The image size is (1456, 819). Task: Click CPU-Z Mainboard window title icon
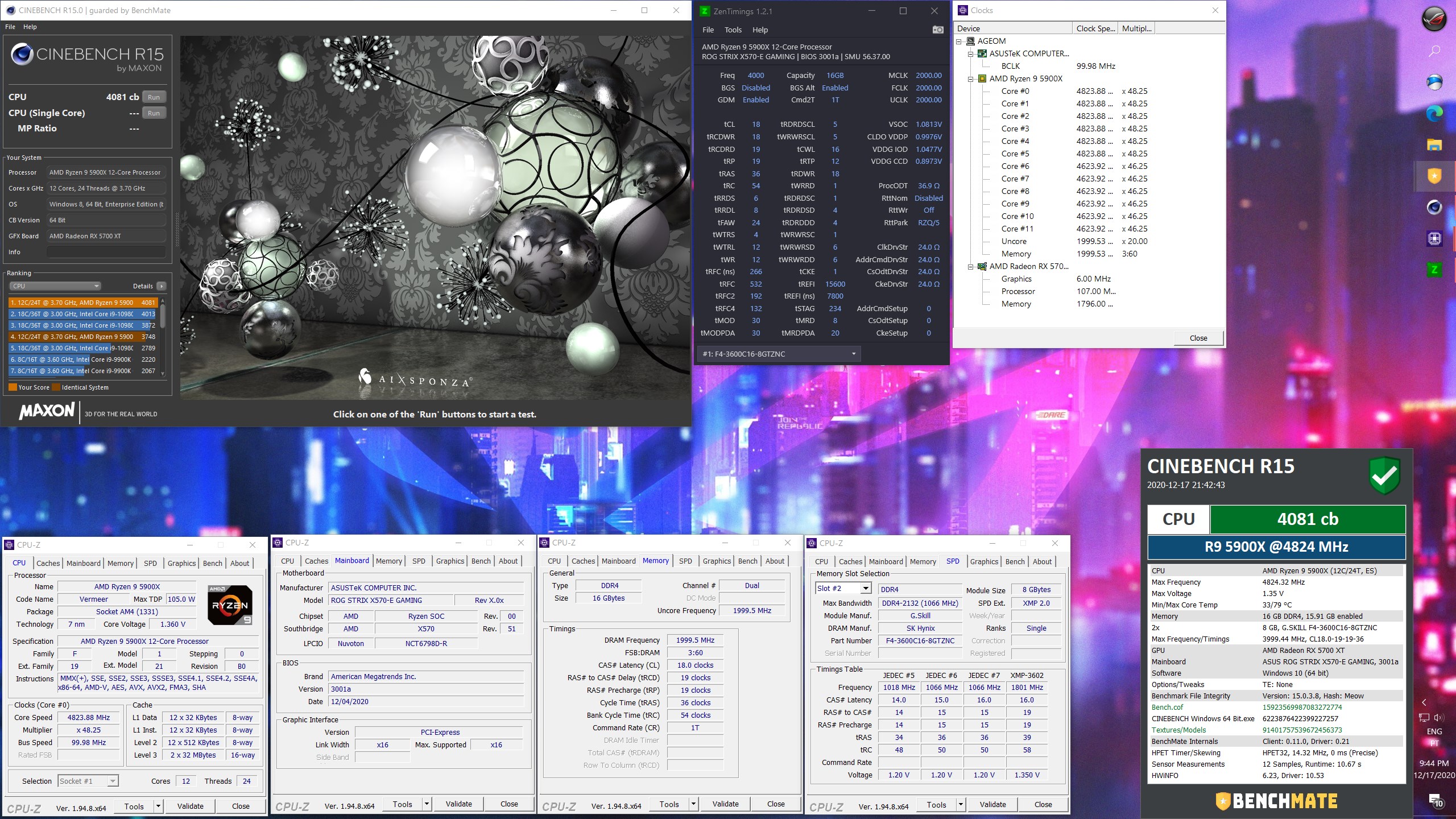tap(278, 543)
